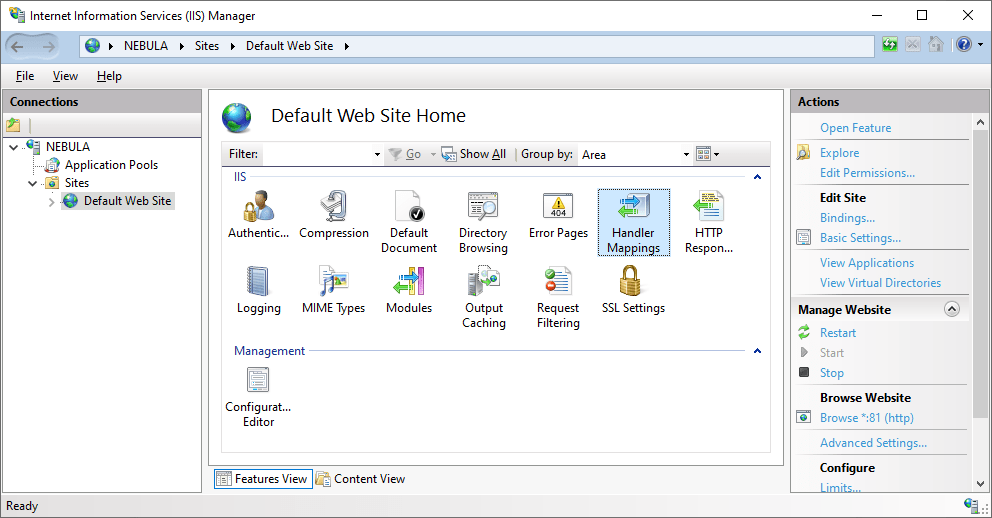Open the Authentication feature icon
The height and width of the screenshot is (518, 992).
click(x=258, y=215)
